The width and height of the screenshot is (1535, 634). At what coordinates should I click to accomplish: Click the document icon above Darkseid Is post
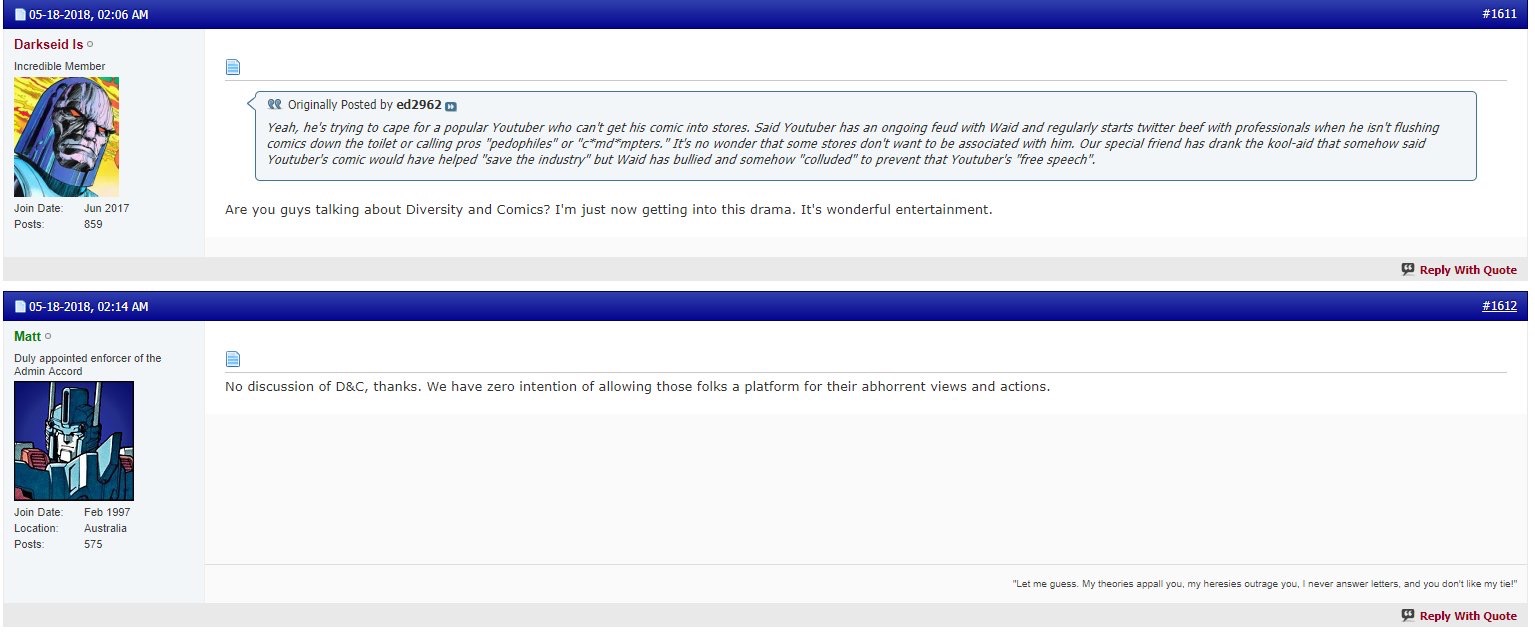233,68
